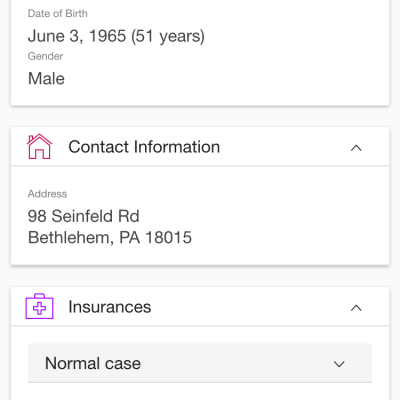
Task: Click the Normal case text
Action: tap(93, 363)
